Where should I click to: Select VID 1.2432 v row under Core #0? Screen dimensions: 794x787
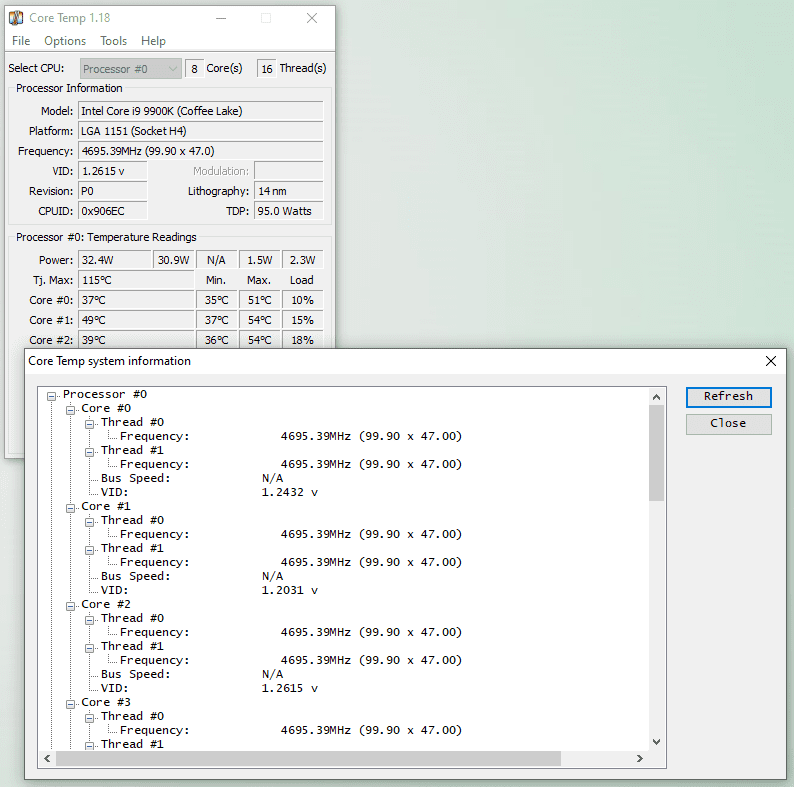pos(209,492)
